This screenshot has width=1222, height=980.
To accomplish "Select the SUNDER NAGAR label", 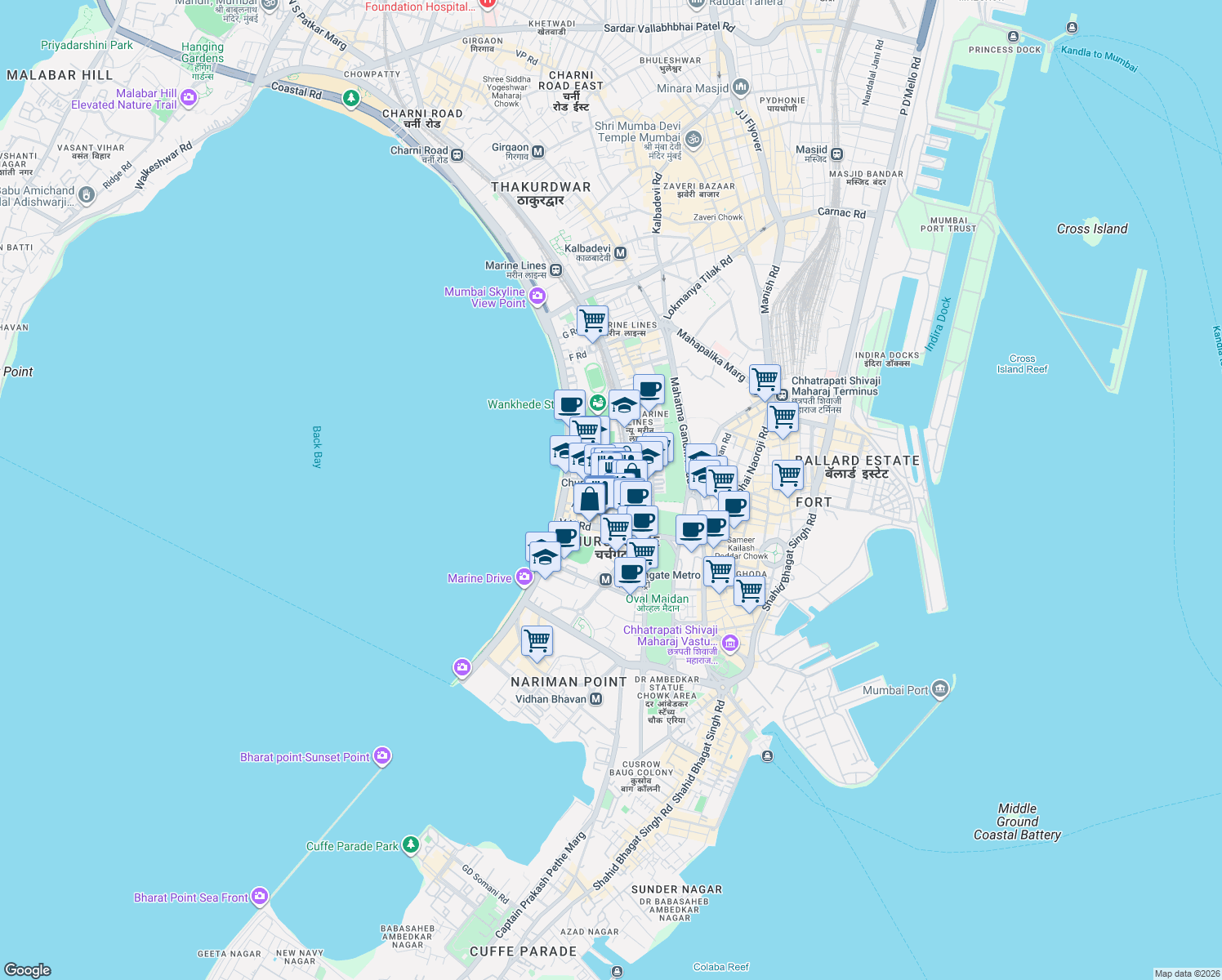I will (676, 889).
